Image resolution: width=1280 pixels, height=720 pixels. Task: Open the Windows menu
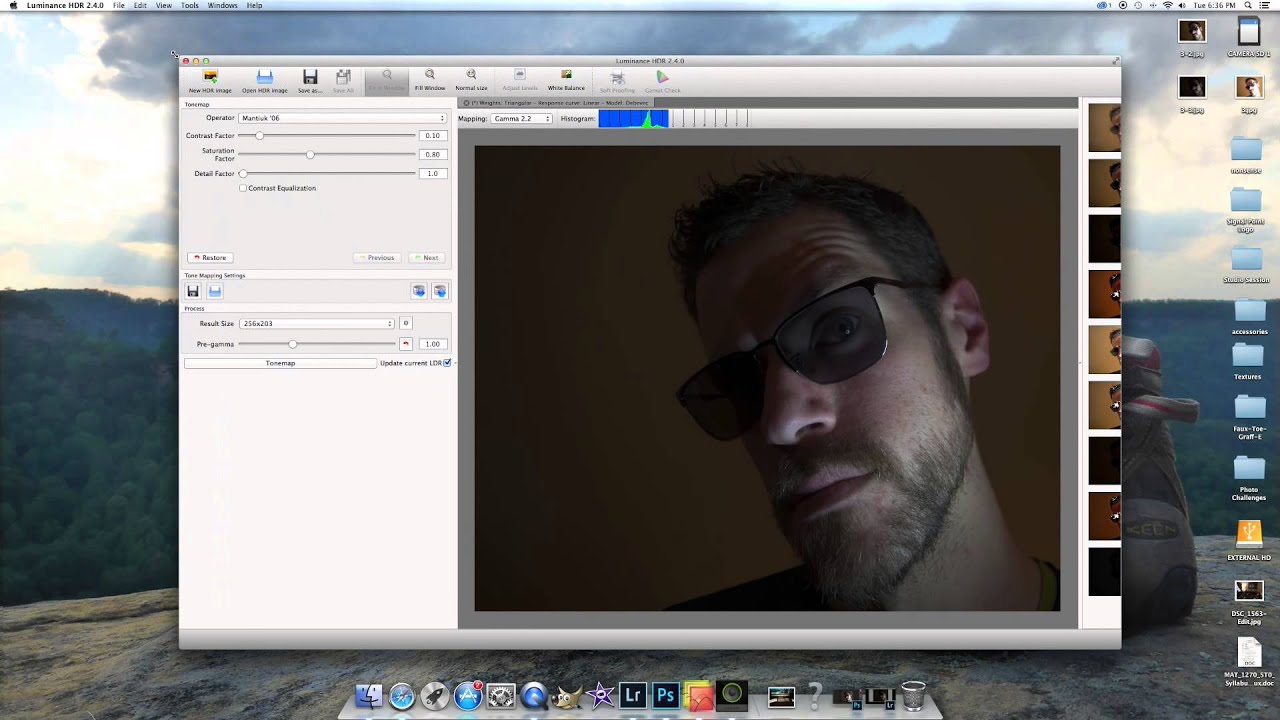coord(222,5)
